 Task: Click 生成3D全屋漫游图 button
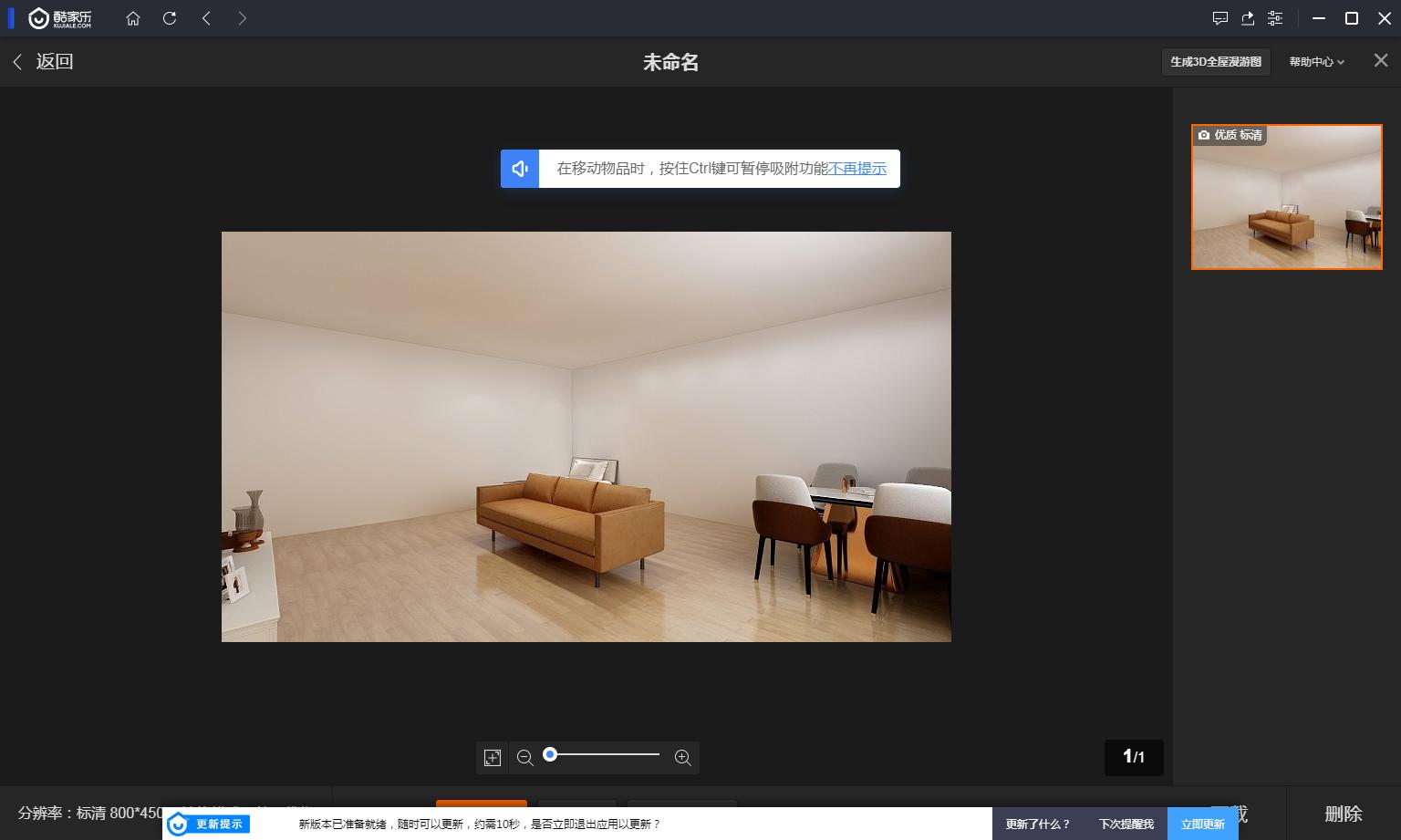click(x=1216, y=61)
